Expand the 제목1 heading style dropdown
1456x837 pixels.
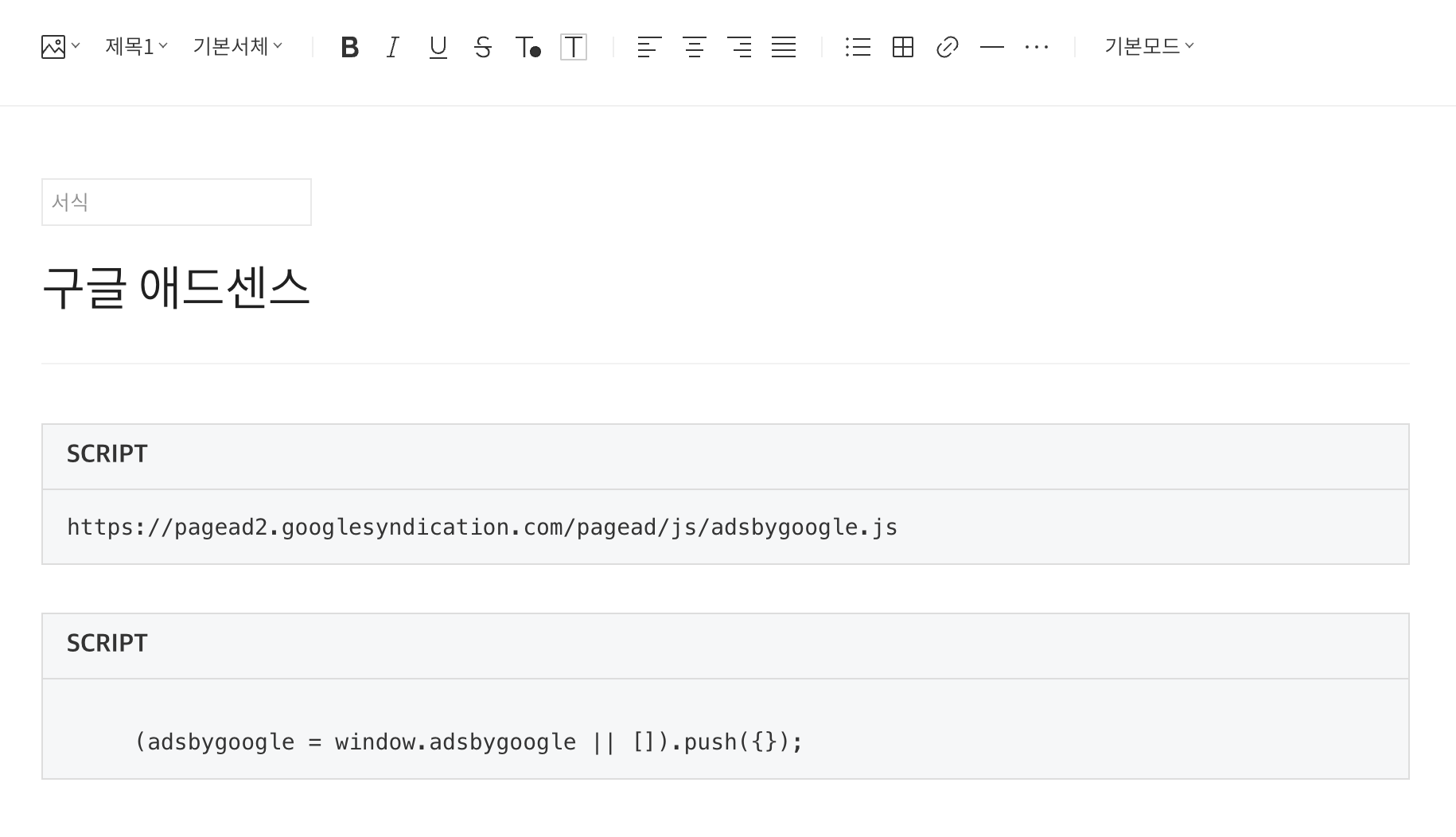click(136, 46)
